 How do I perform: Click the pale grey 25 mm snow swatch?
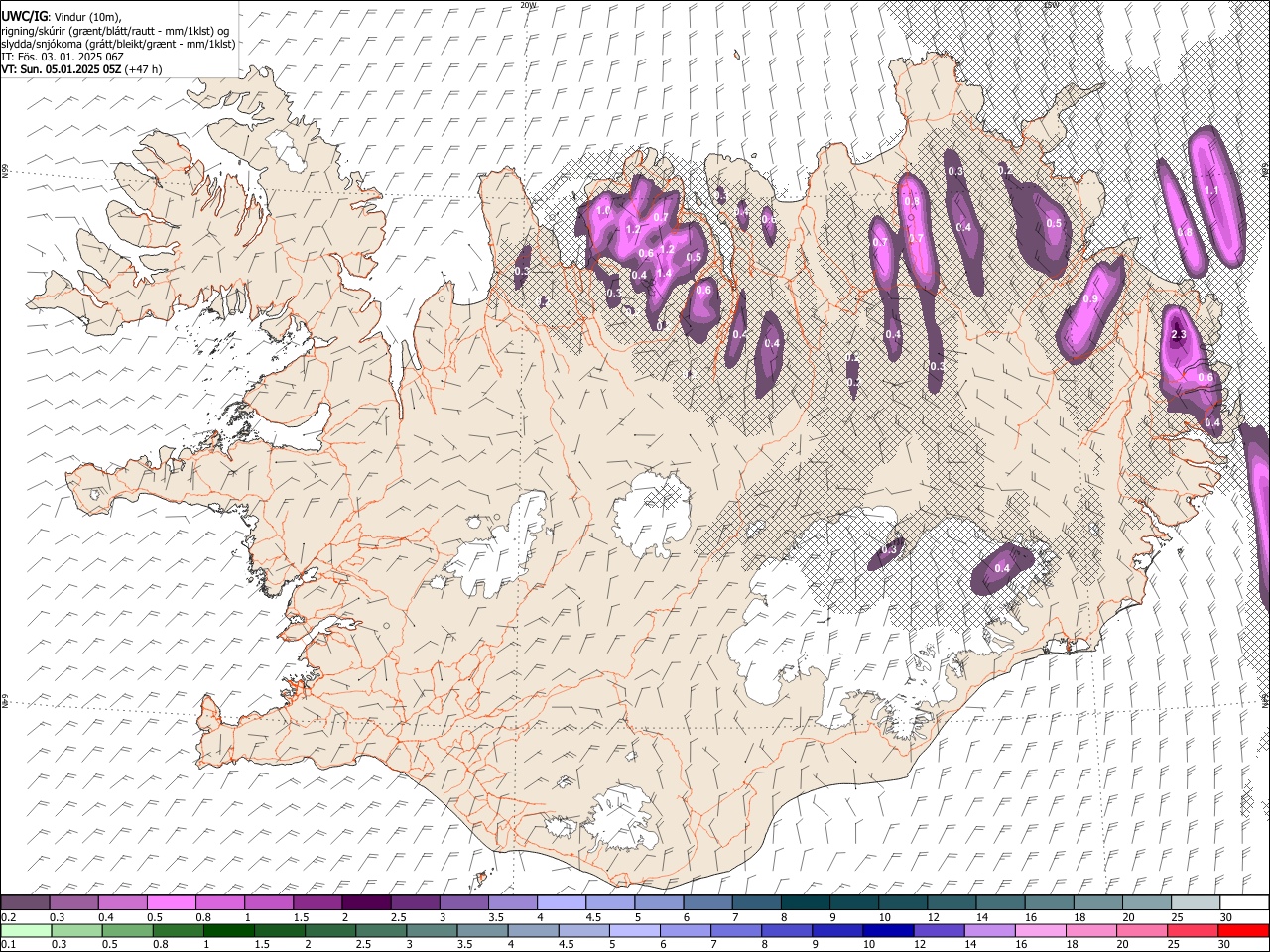pyautogui.click(x=1196, y=902)
